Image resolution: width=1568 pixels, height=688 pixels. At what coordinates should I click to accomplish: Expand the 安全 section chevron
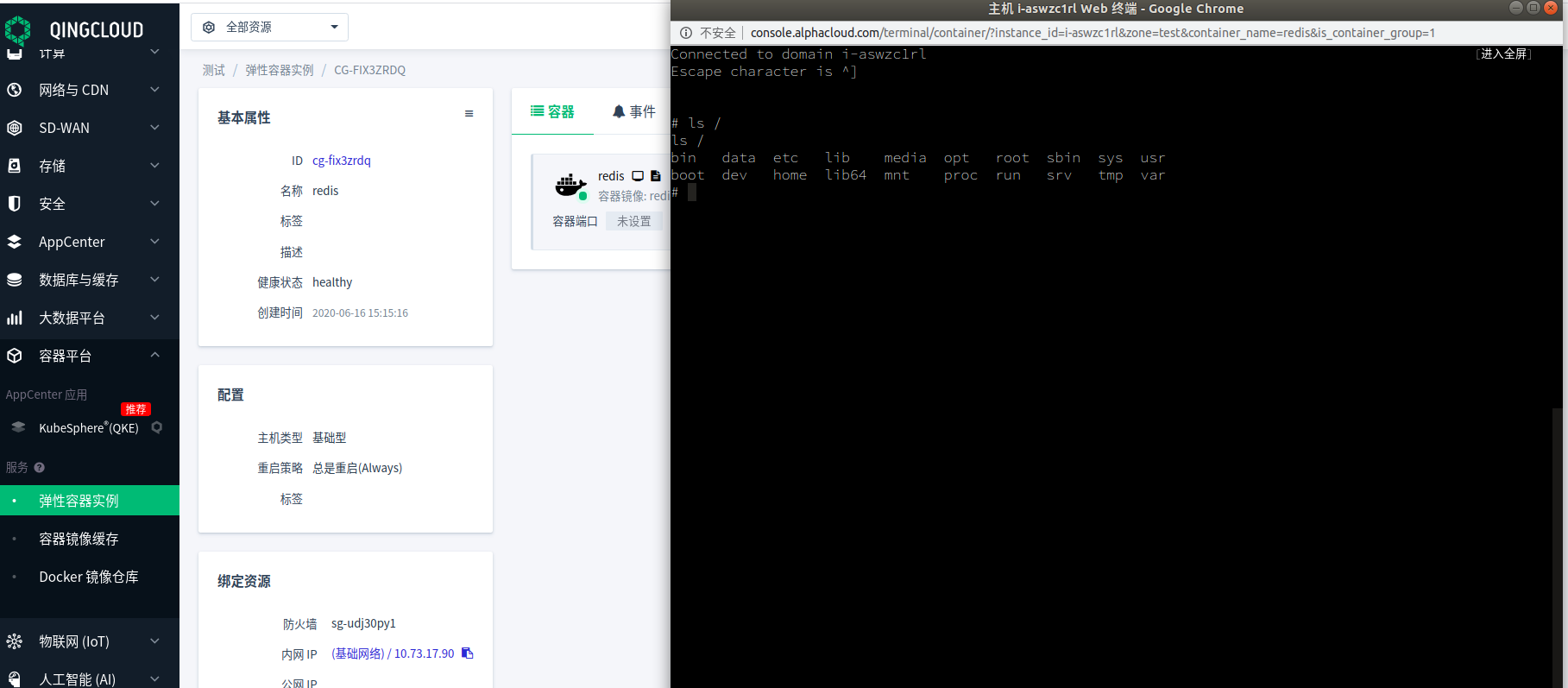(154, 204)
